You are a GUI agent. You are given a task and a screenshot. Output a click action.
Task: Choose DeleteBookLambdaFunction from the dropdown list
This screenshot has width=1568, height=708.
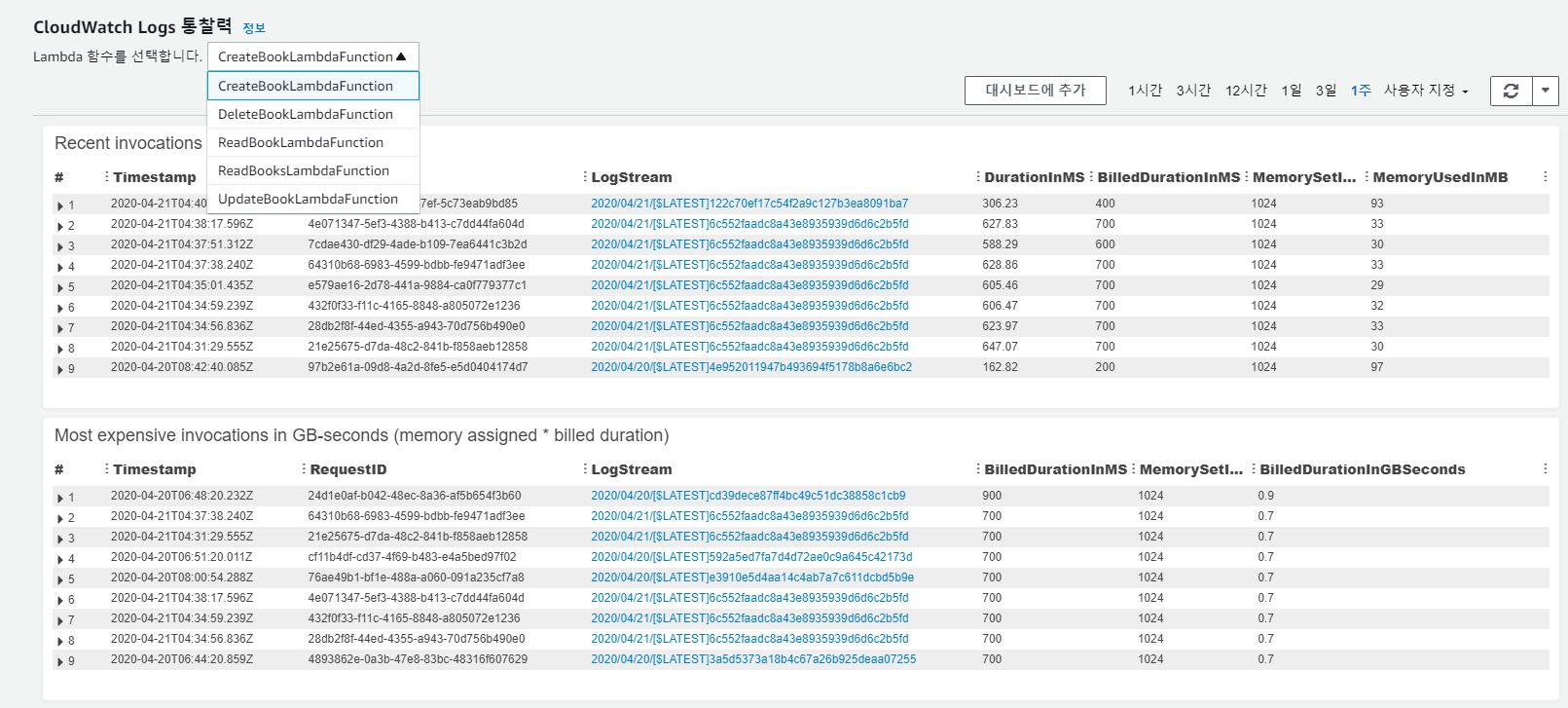[x=312, y=114]
